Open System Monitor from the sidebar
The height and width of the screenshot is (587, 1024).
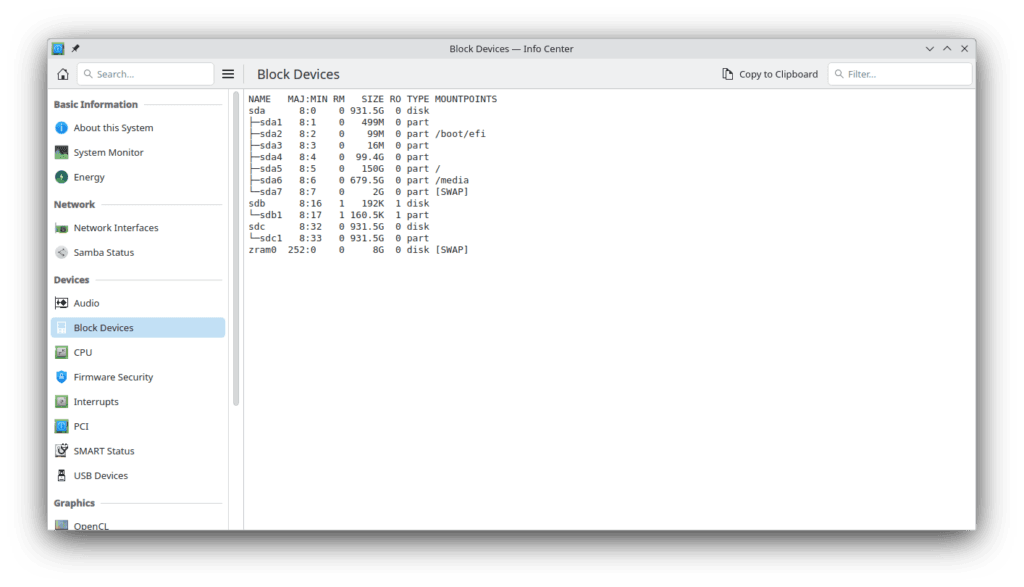pos(108,153)
